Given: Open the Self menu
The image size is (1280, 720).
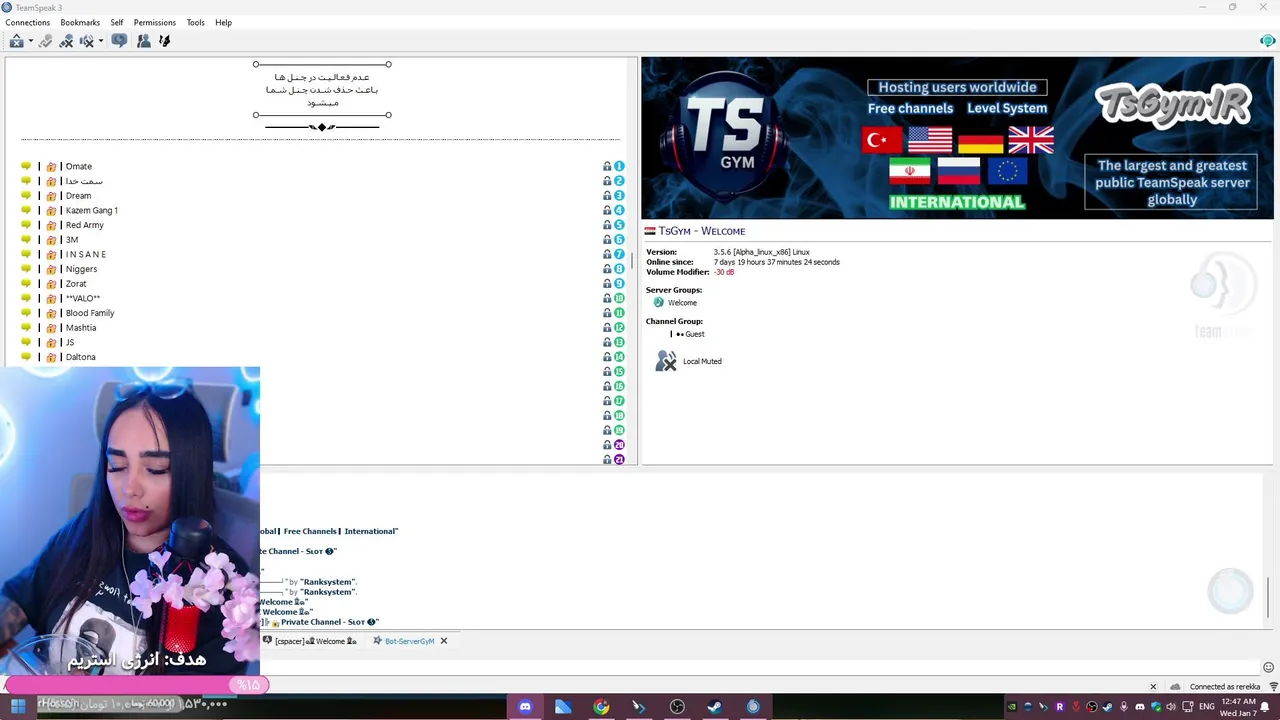Looking at the screenshot, I should (x=117, y=22).
